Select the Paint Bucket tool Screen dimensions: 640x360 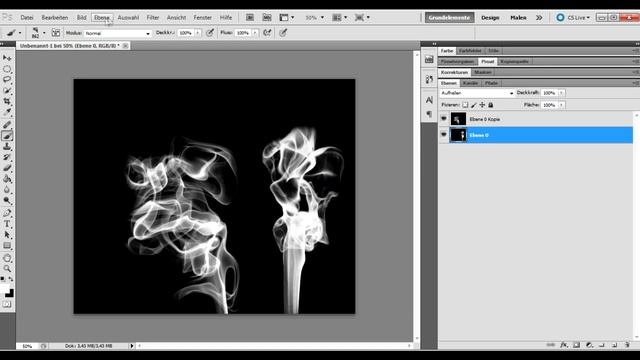tap(7, 179)
